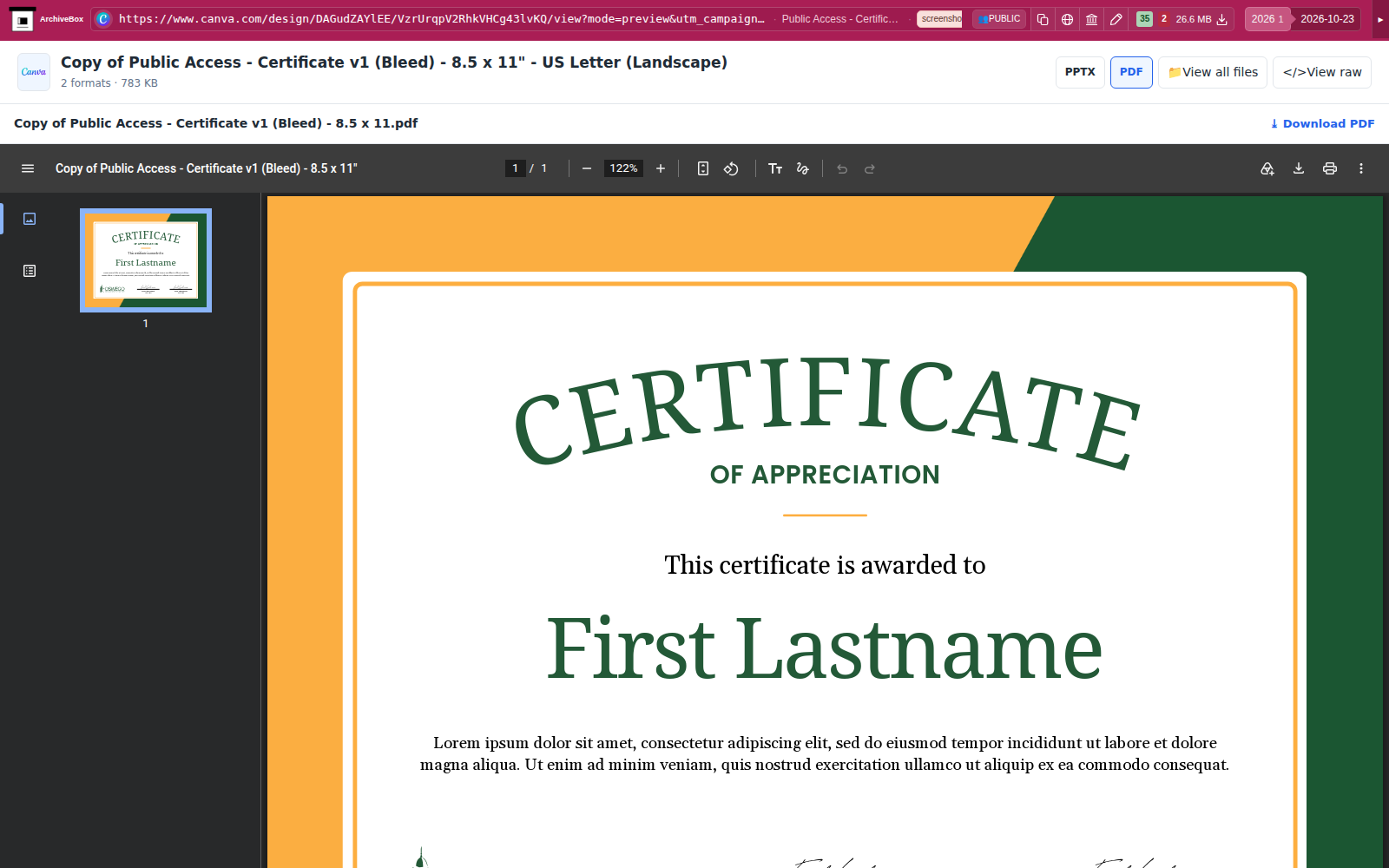Click the 122% zoom level field
Viewport: 1389px width, 868px height.
coord(623,168)
